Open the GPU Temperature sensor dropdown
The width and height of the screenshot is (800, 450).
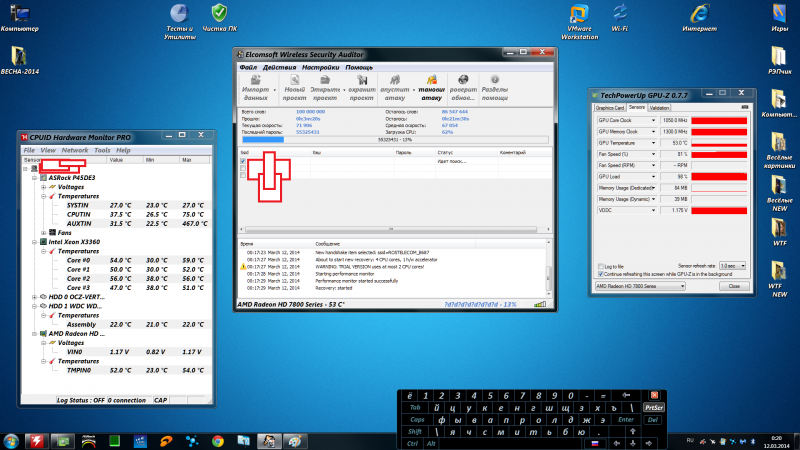[x=653, y=143]
